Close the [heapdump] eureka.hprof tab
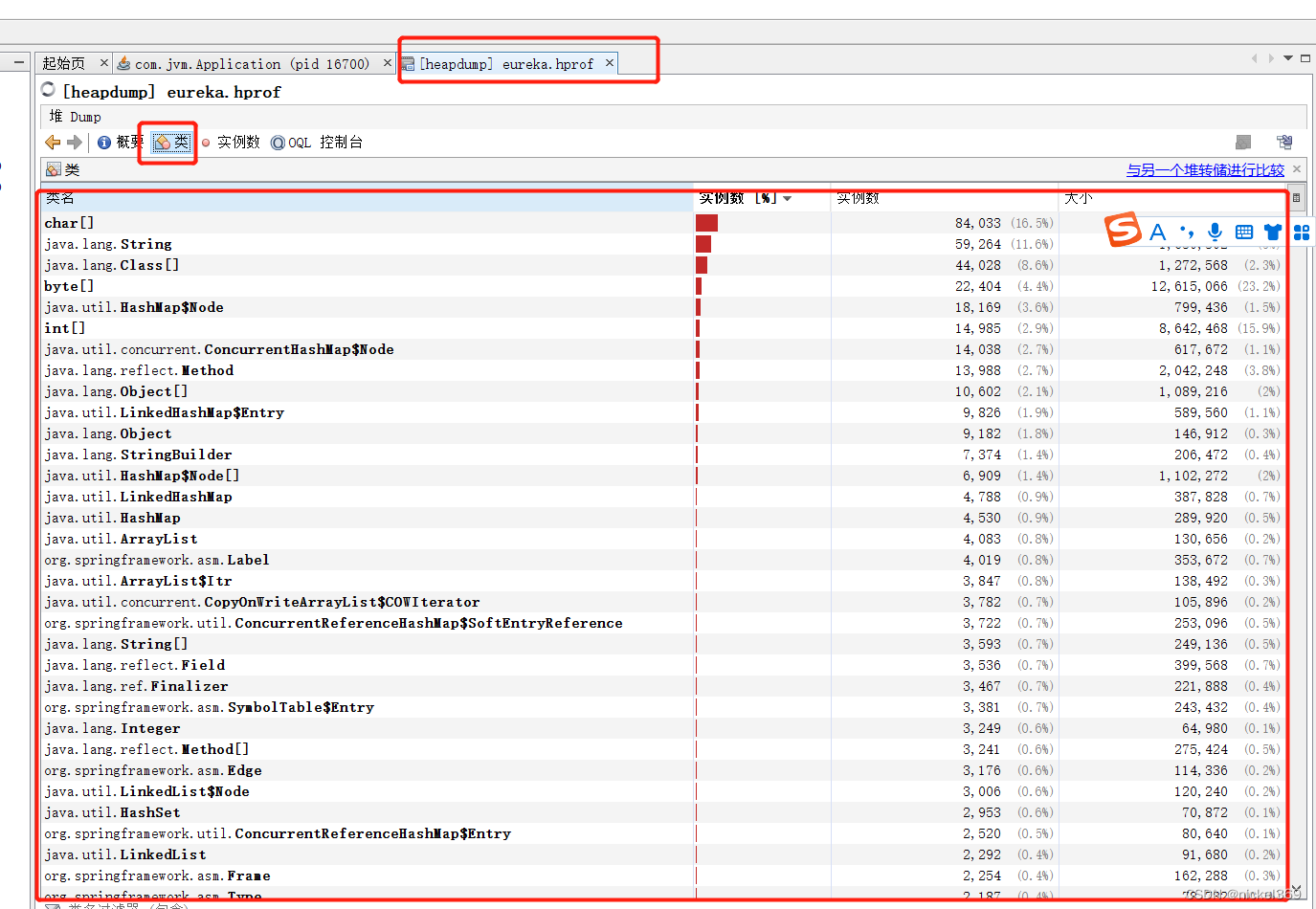The height and width of the screenshot is (909, 1316). tap(609, 62)
